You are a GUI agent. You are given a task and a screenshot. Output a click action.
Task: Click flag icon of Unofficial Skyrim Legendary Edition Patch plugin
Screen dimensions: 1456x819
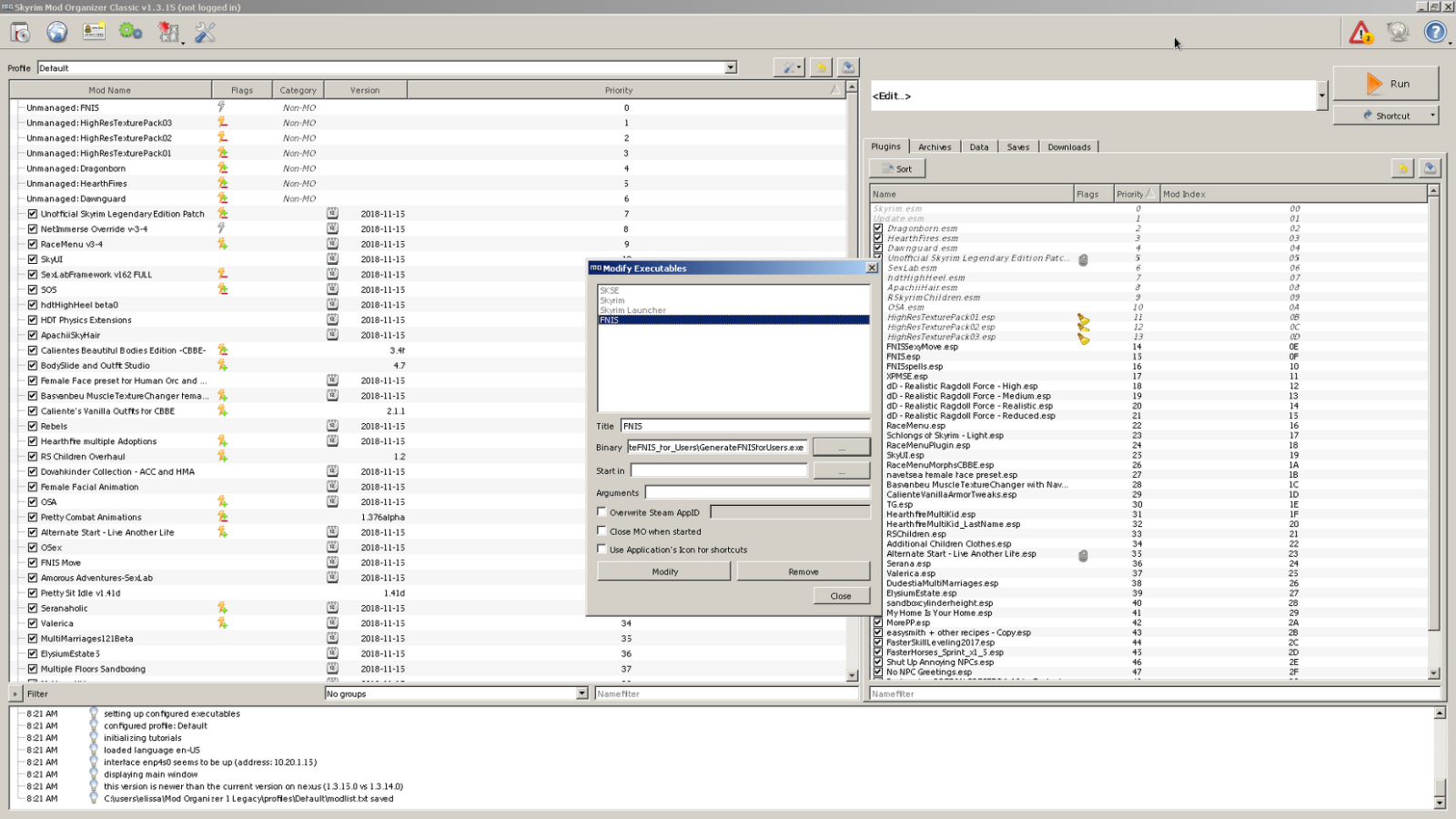[1083, 258]
